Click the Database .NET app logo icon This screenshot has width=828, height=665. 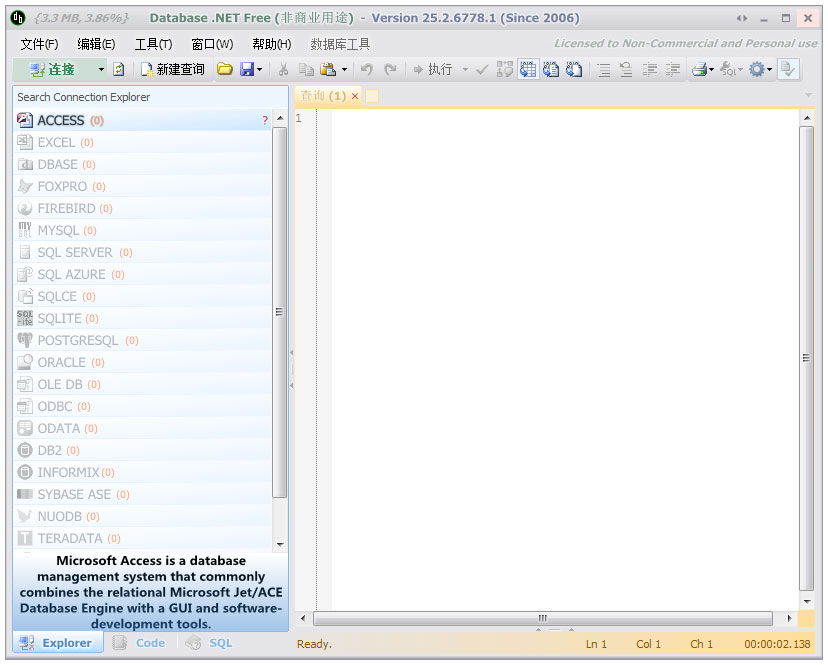click(x=18, y=18)
